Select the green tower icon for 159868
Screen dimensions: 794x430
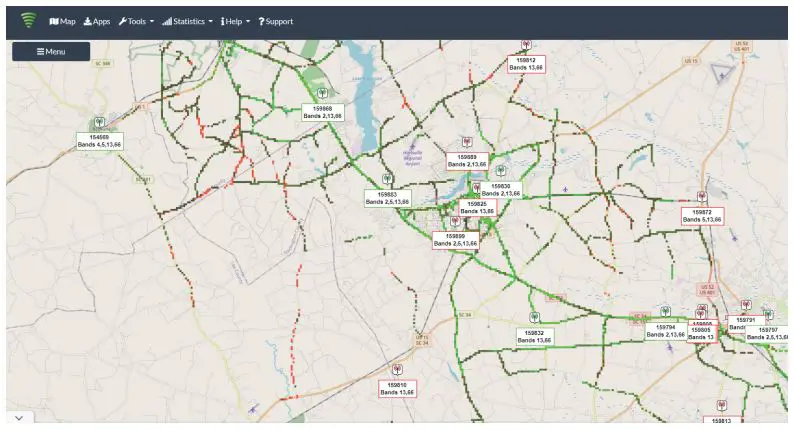tap(322, 94)
